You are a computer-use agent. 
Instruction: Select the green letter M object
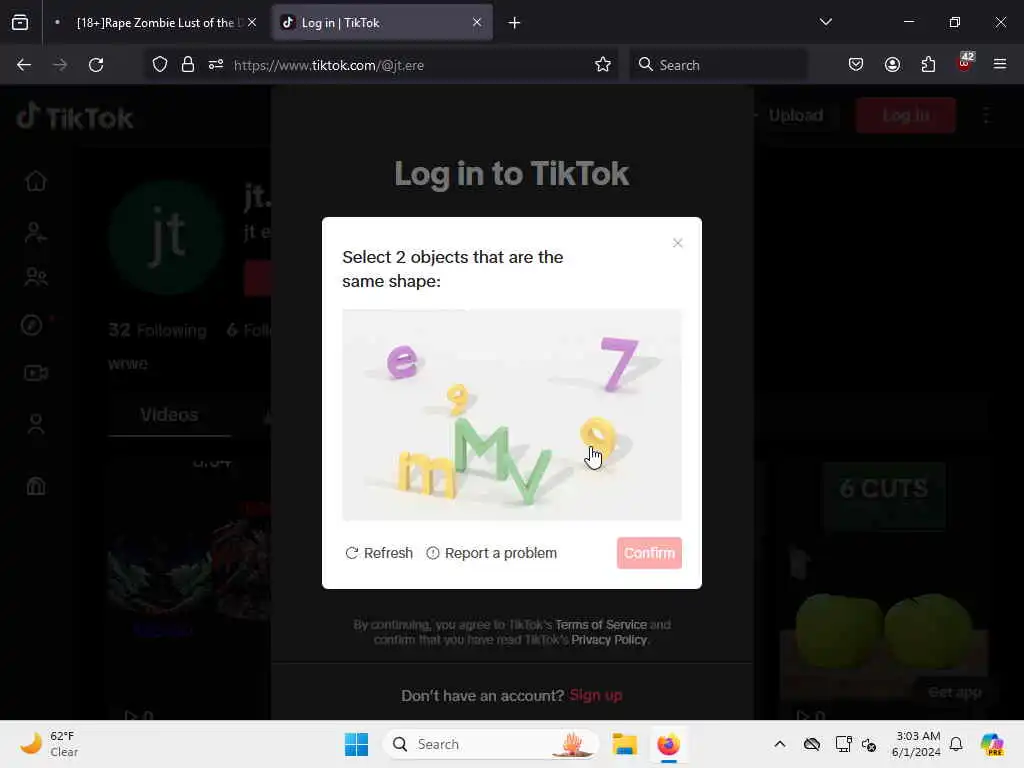[481, 447]
